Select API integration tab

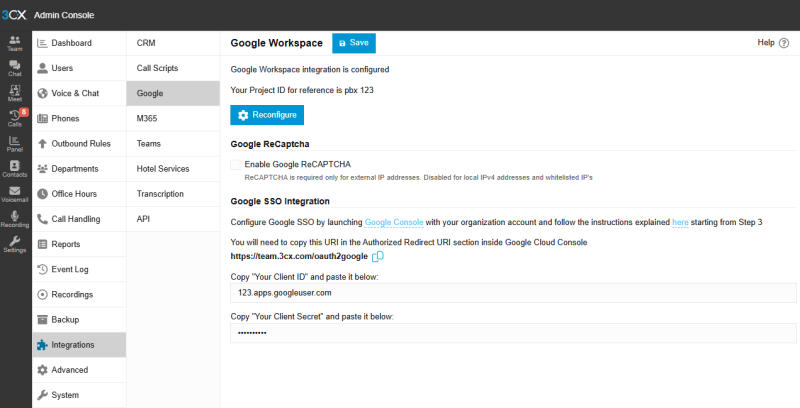[x=173, y=219]
